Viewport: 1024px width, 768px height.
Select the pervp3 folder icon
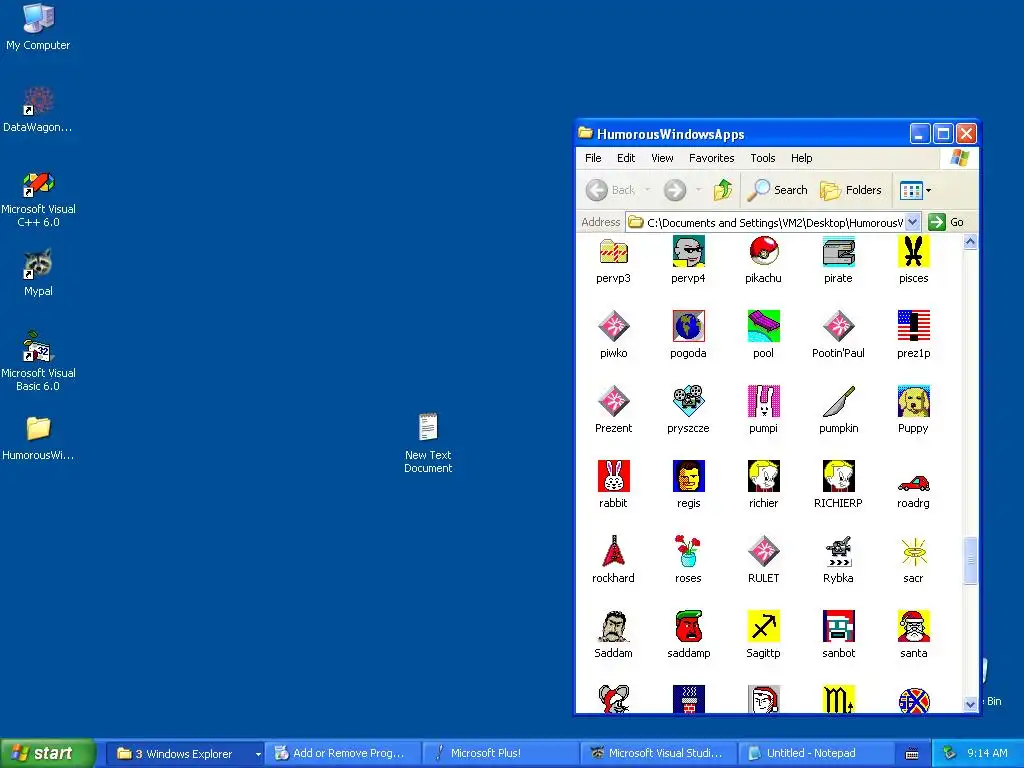click(613, 252)
